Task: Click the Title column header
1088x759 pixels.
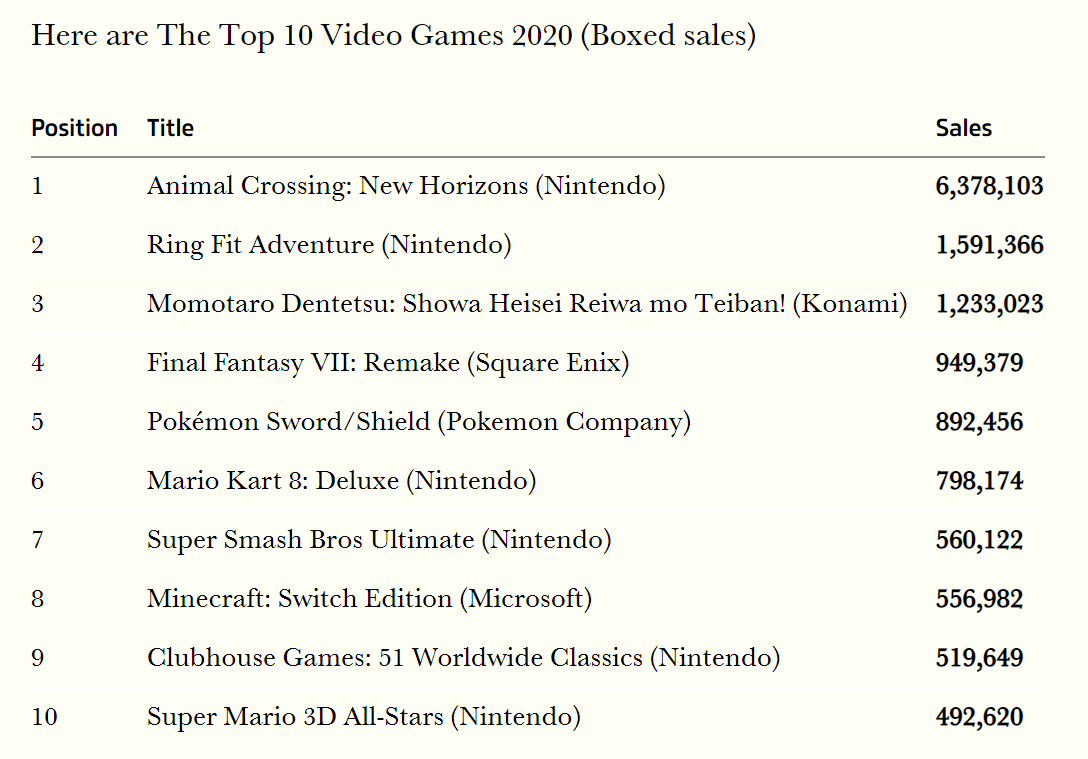Action: pos(170,128)
